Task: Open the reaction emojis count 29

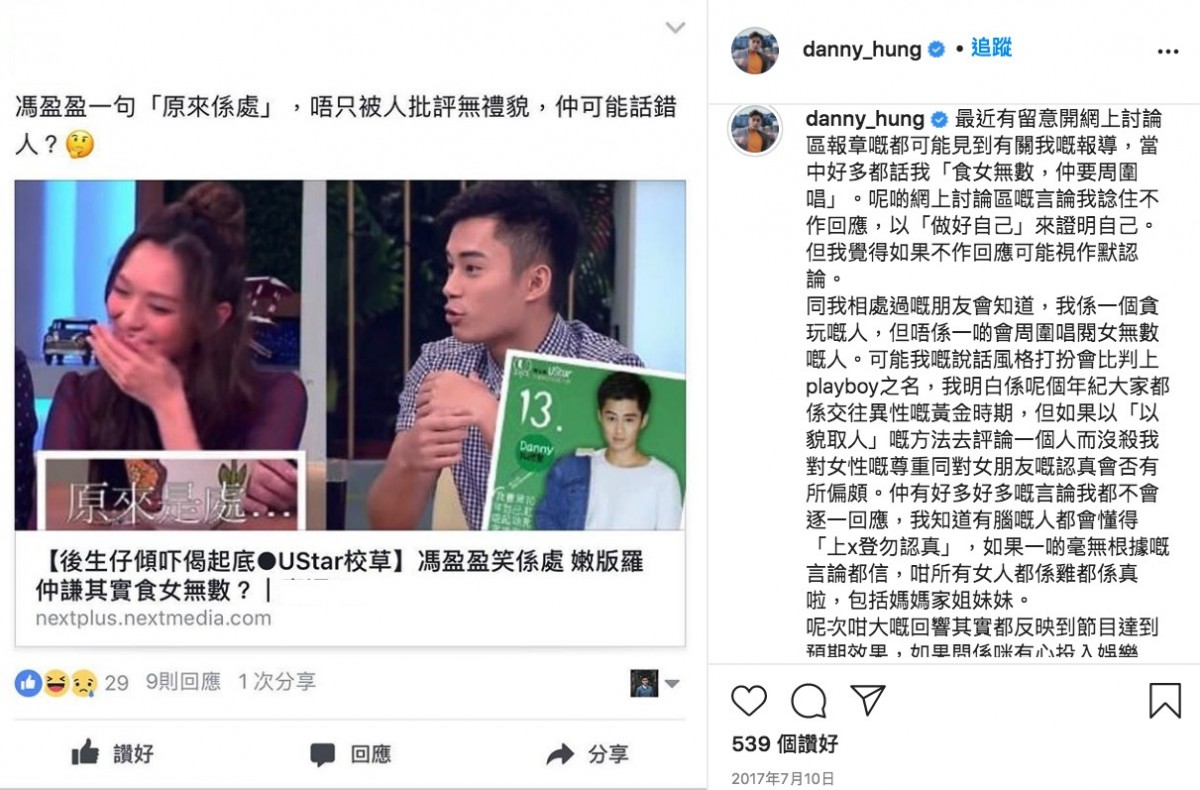Action: tap(72, 683)
